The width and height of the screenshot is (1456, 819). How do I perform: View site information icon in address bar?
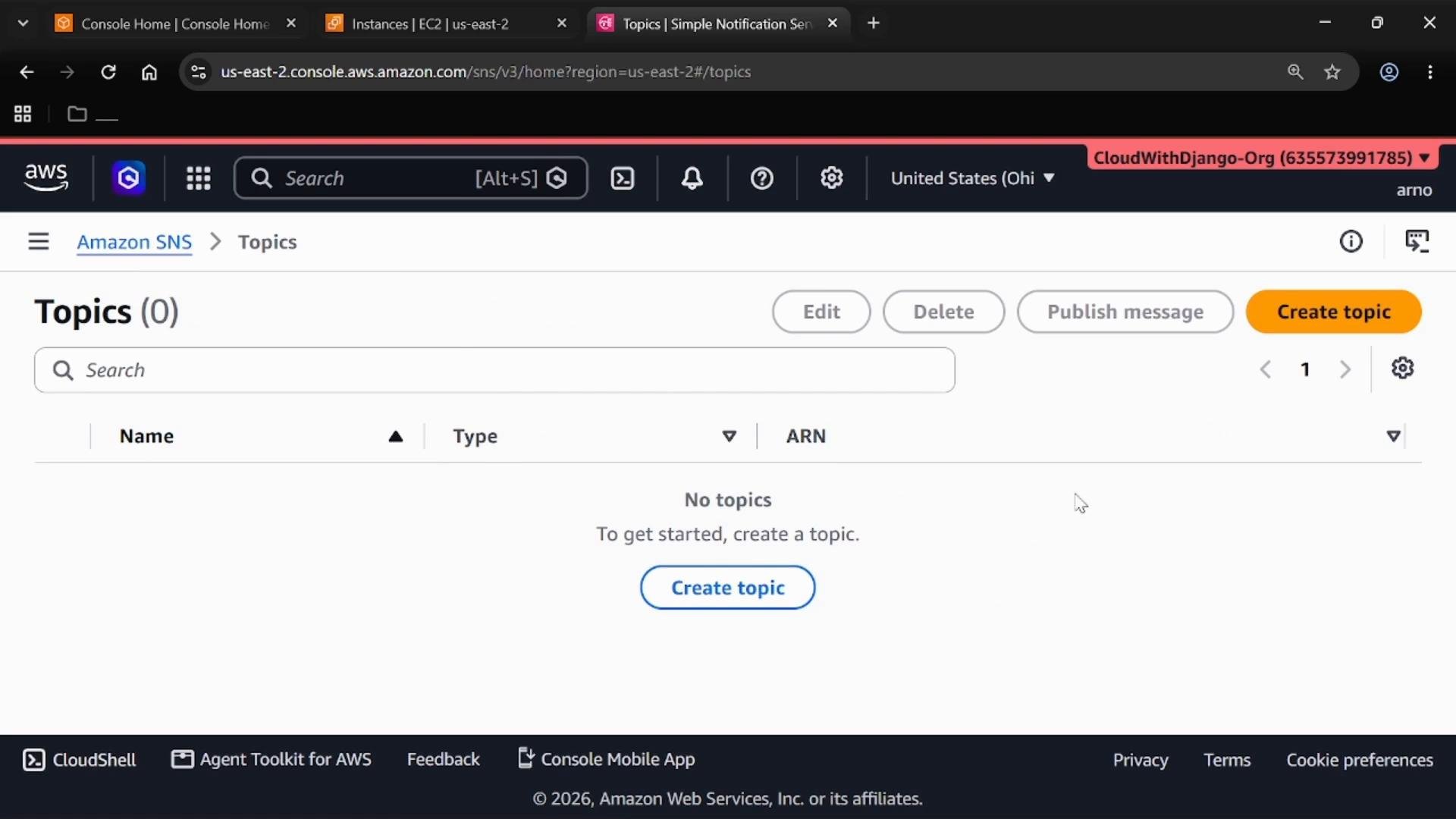(x=198, y=72)
